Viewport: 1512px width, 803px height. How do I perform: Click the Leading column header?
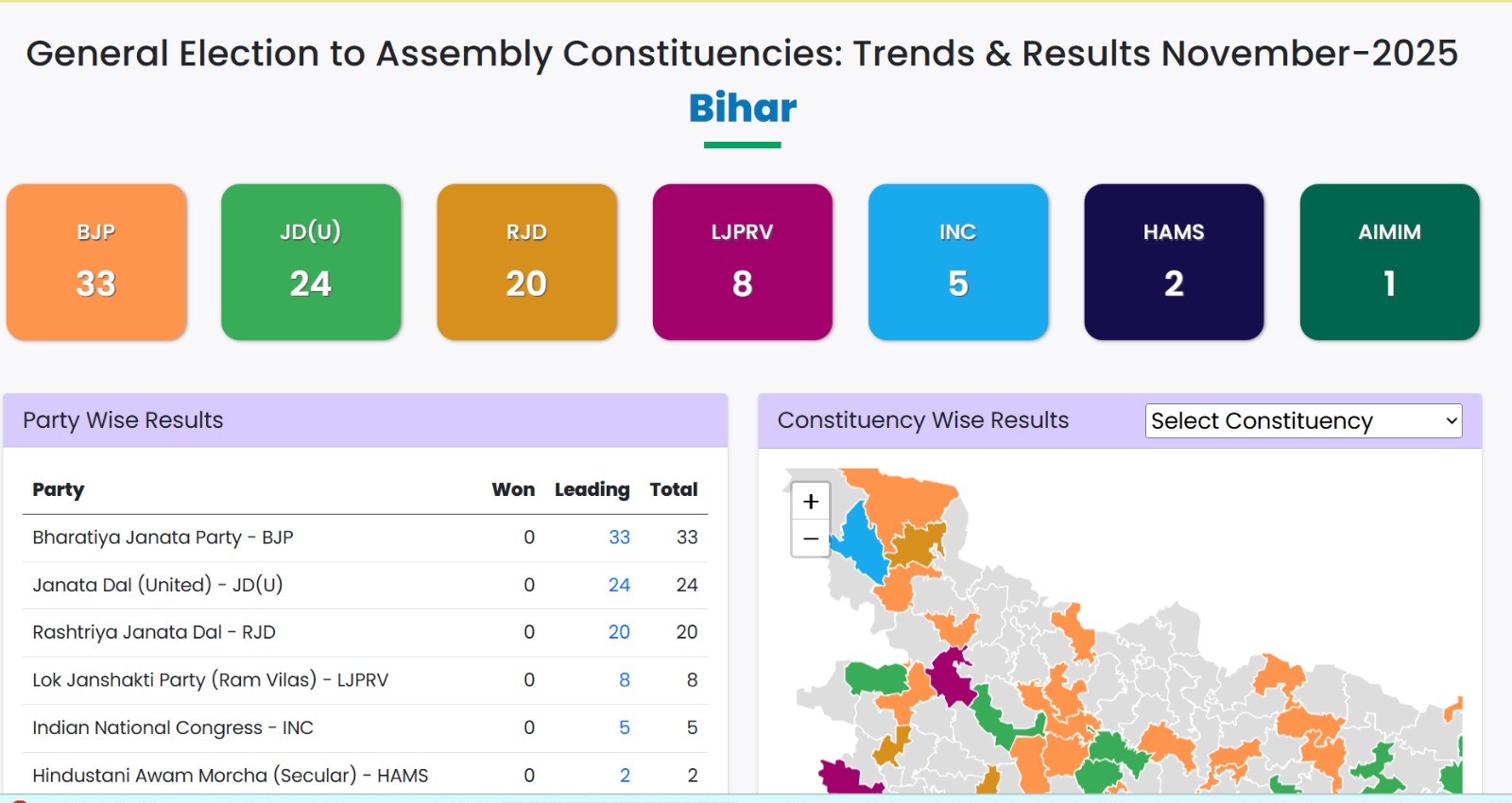592,489
